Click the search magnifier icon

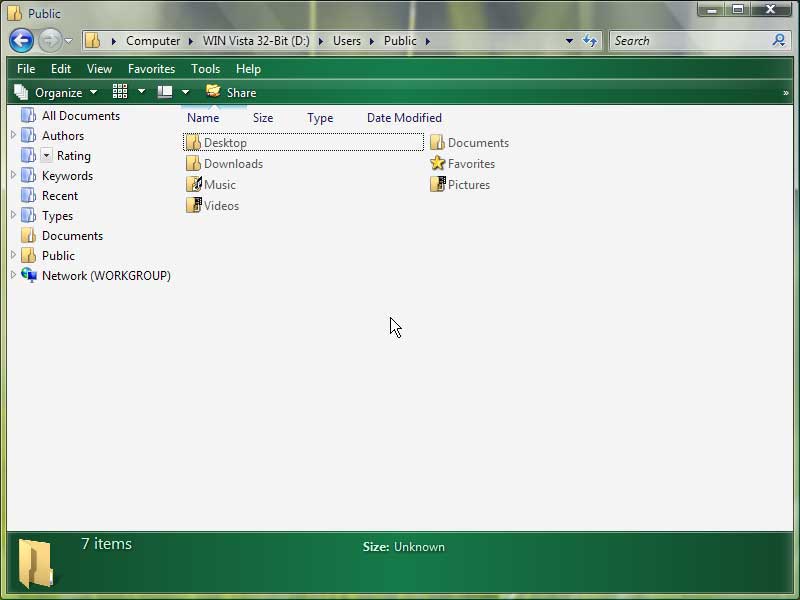pyautogui.click(x=779, y=40)
